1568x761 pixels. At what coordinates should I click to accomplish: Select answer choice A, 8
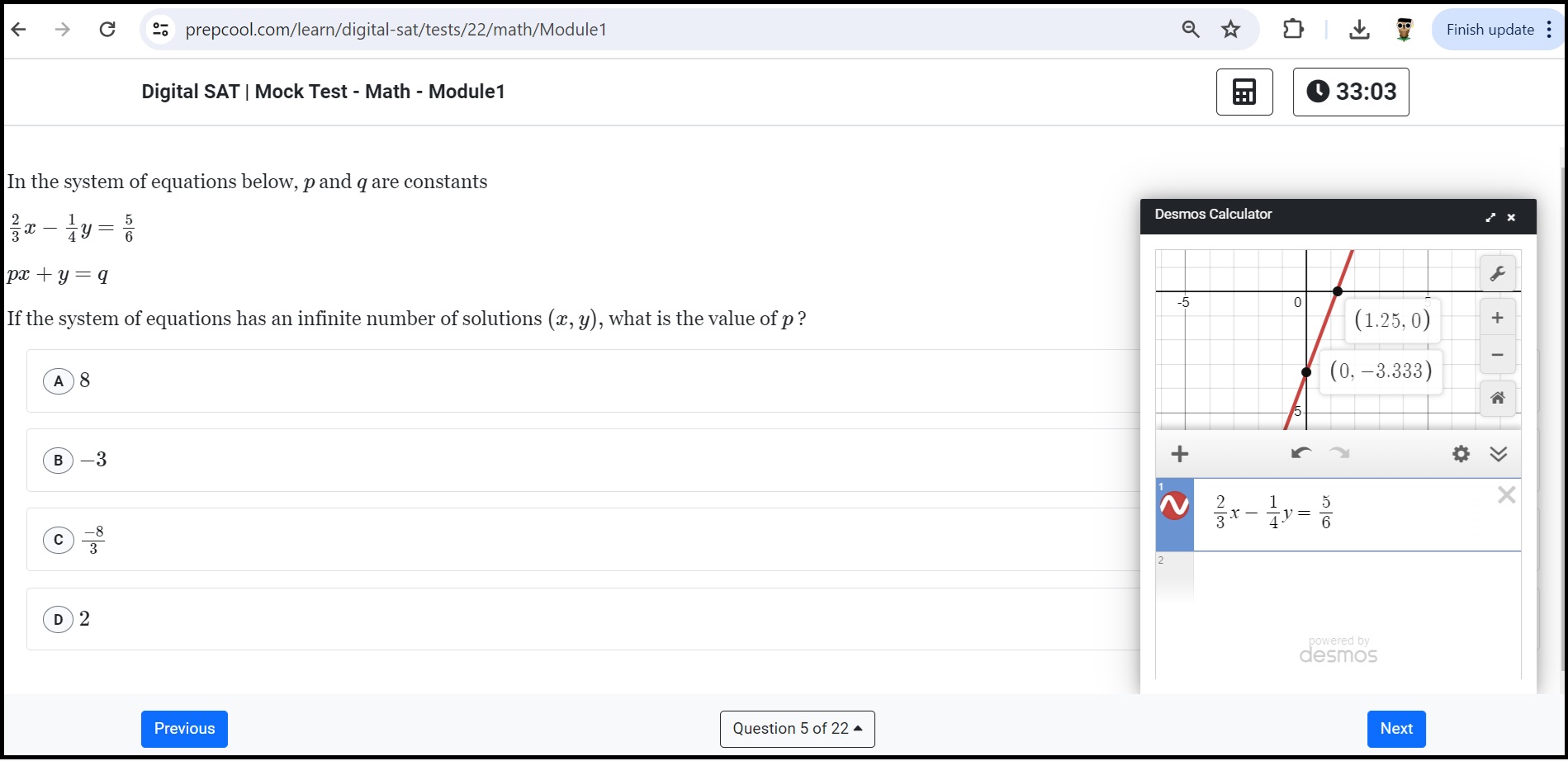point(582,380)
